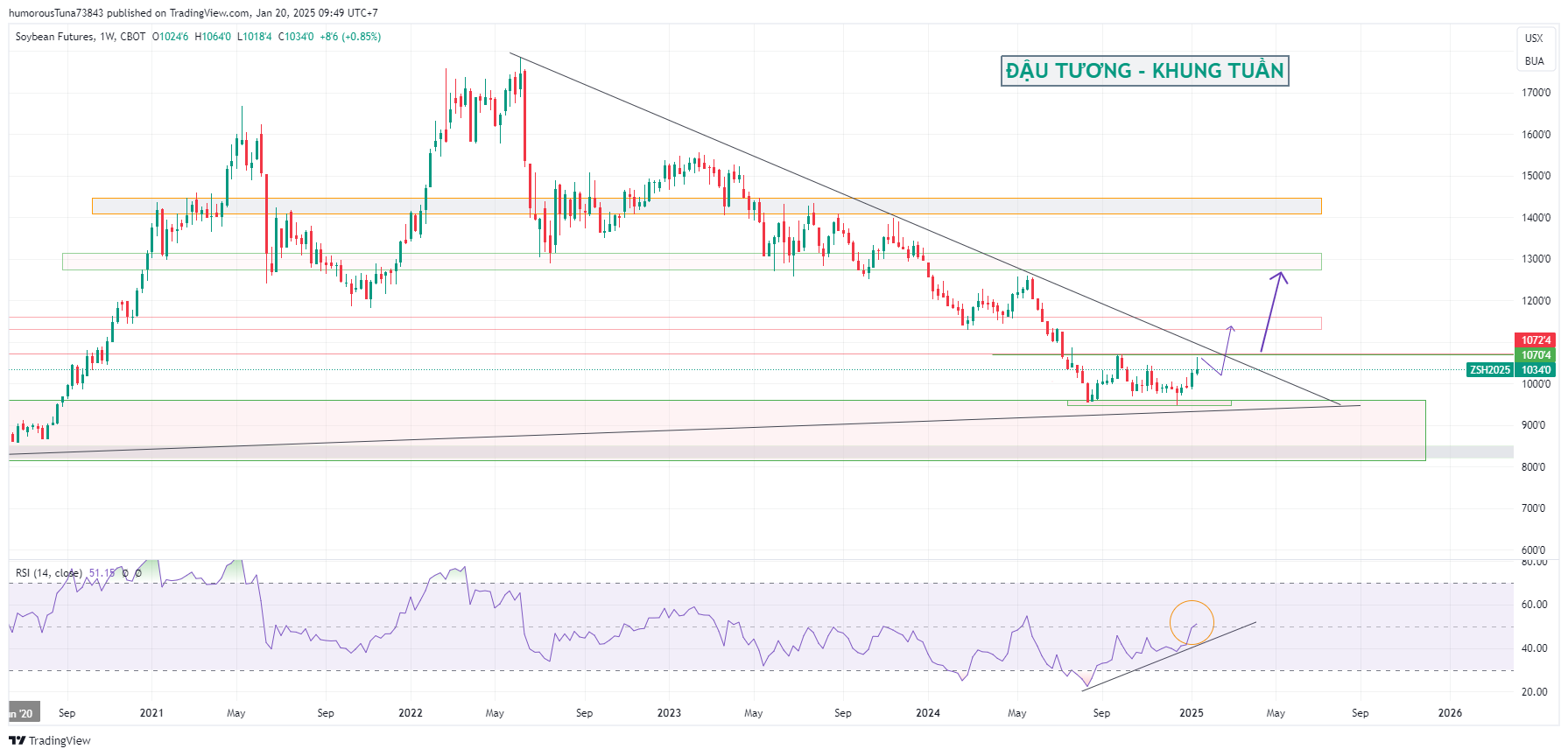Click the 1500'0 price axis label

(x=1536, y=176)
